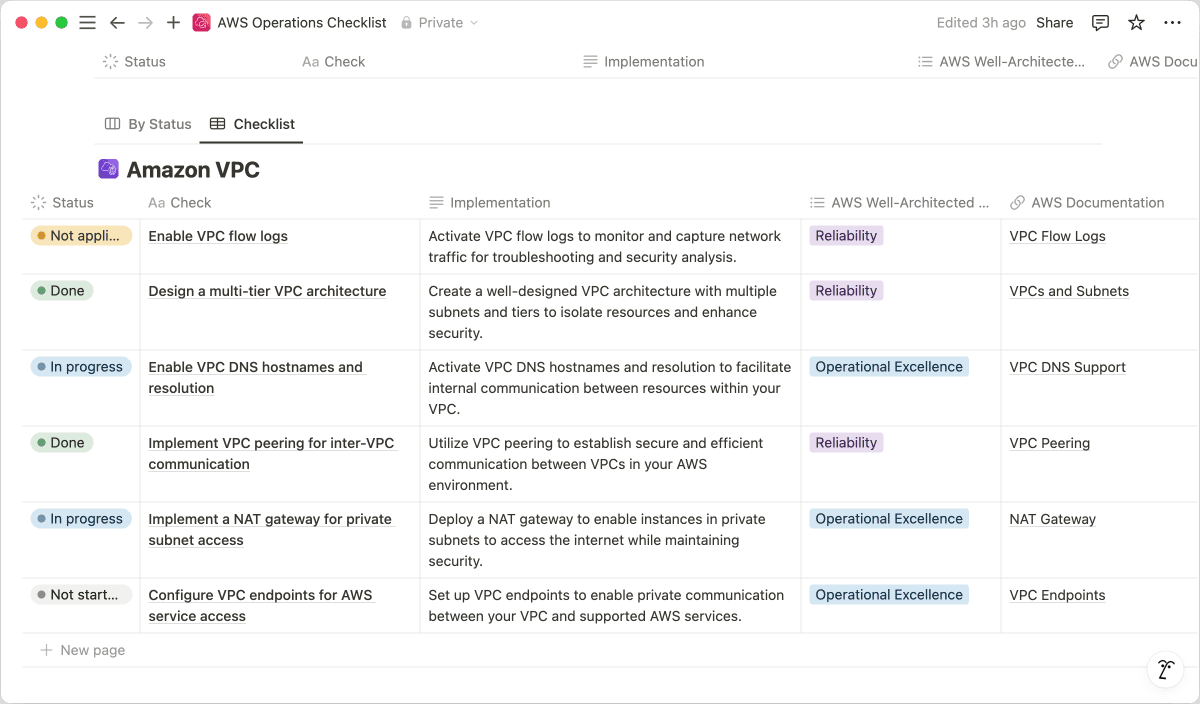This screenshot has height=704, width=1200.
Task: Create a new page with plus icon
Action: [x=173, y=22]
